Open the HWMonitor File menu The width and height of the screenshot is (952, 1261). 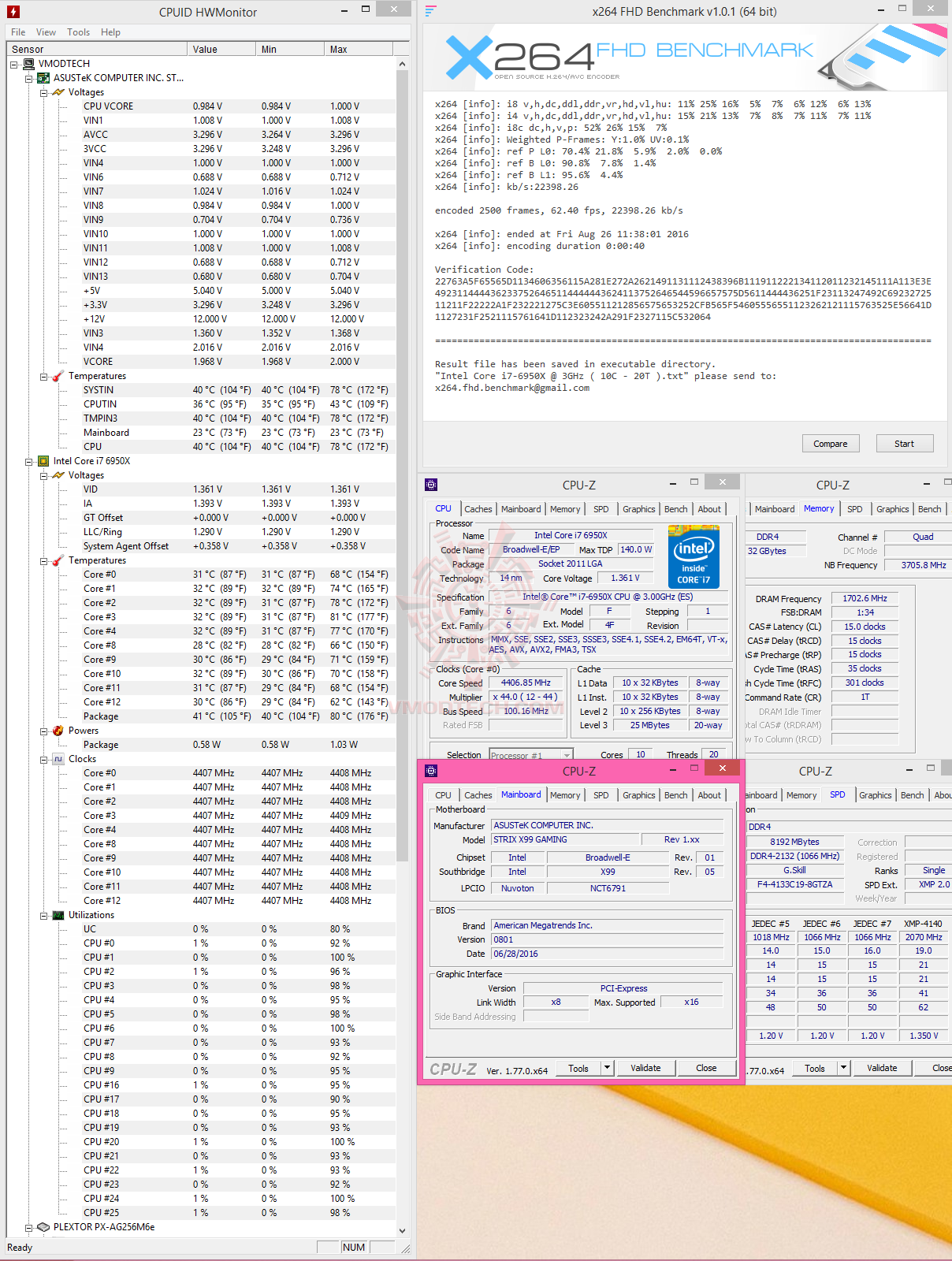[18, 32]
